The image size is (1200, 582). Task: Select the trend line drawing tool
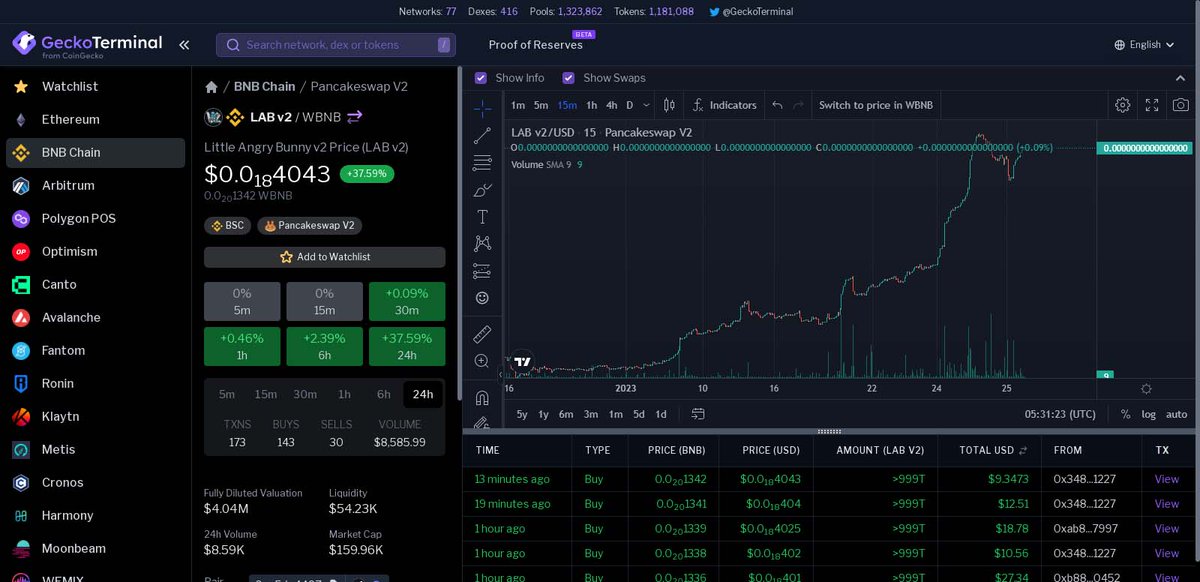[x=482, y=135]
